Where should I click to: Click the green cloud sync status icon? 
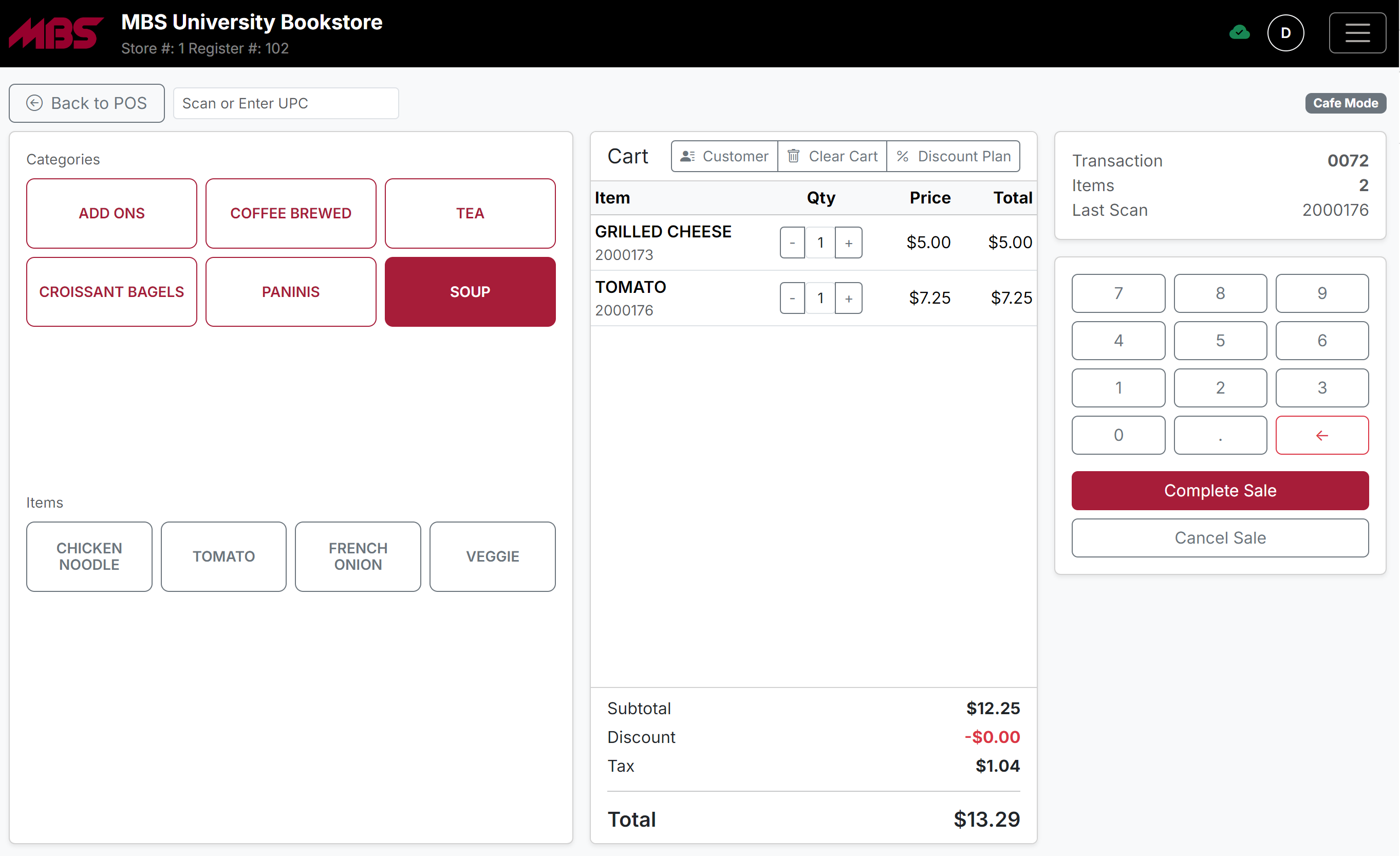[x=1239, y=33]
